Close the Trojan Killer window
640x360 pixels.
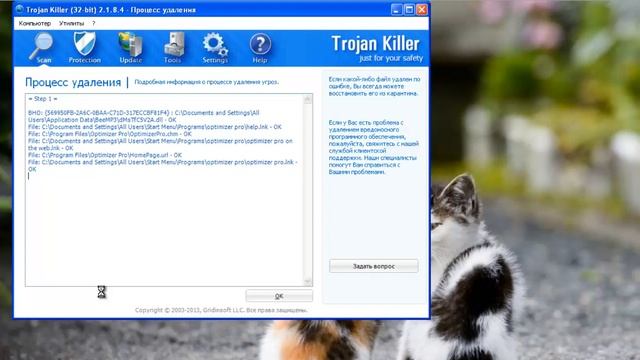tap(422, 9)
